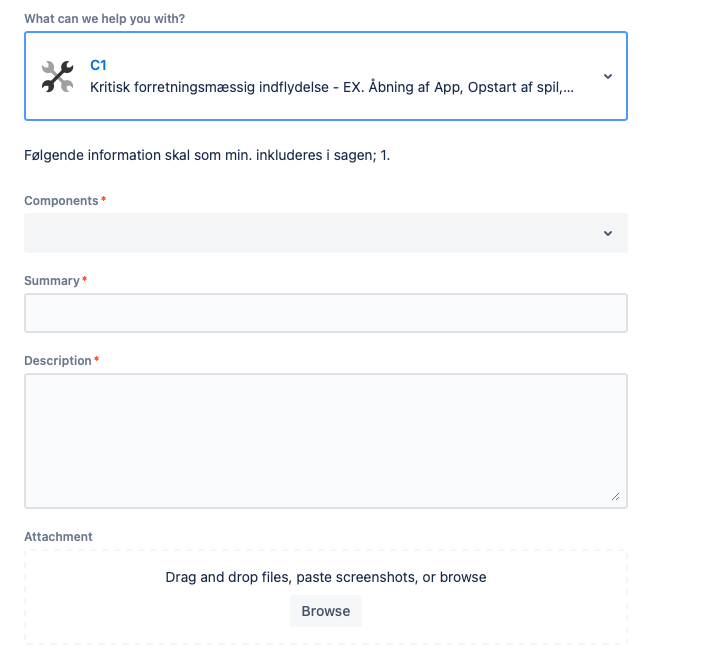
Task: Click the Kritisk forretningsmæssig indflydelse description text
Action: (332, 87)
